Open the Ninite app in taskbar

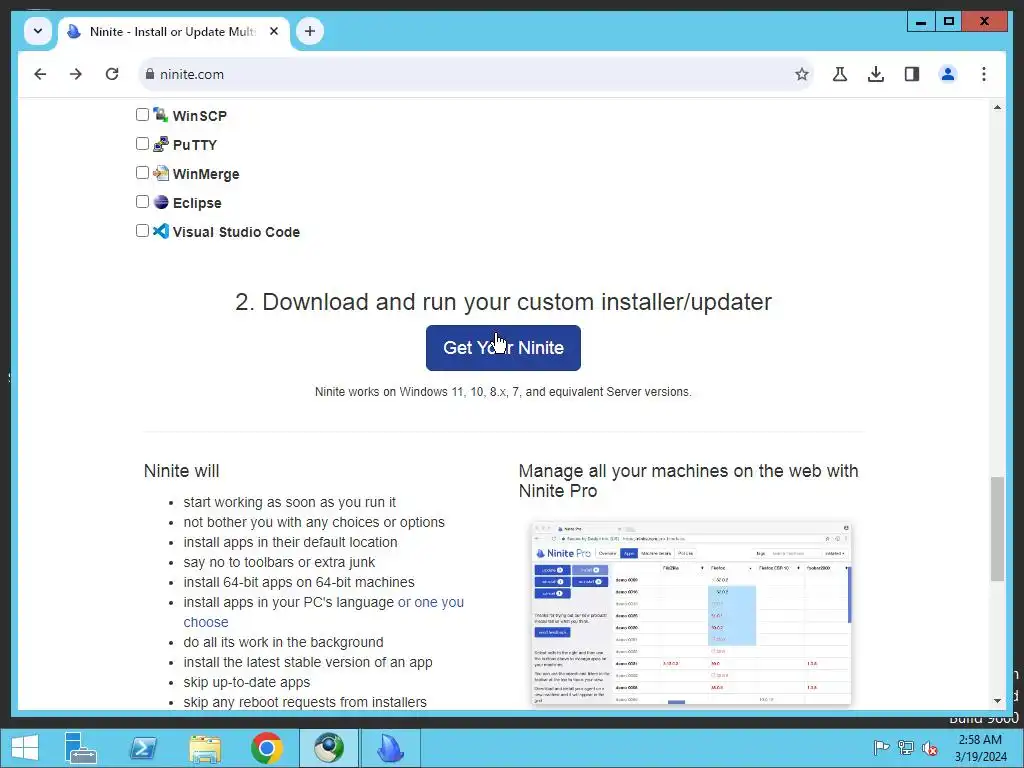coord(391,748)
